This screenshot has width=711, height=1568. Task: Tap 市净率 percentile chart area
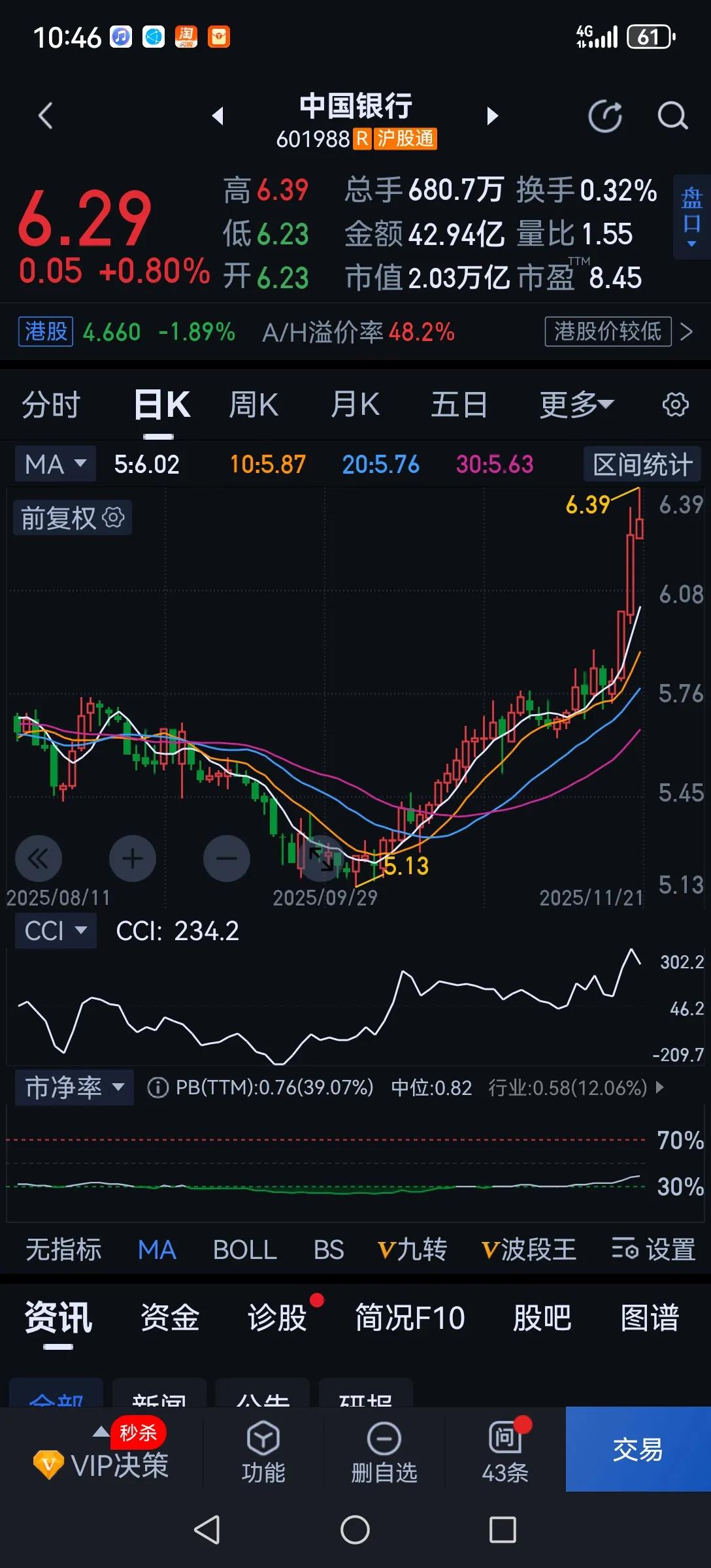coord(327,1163)
